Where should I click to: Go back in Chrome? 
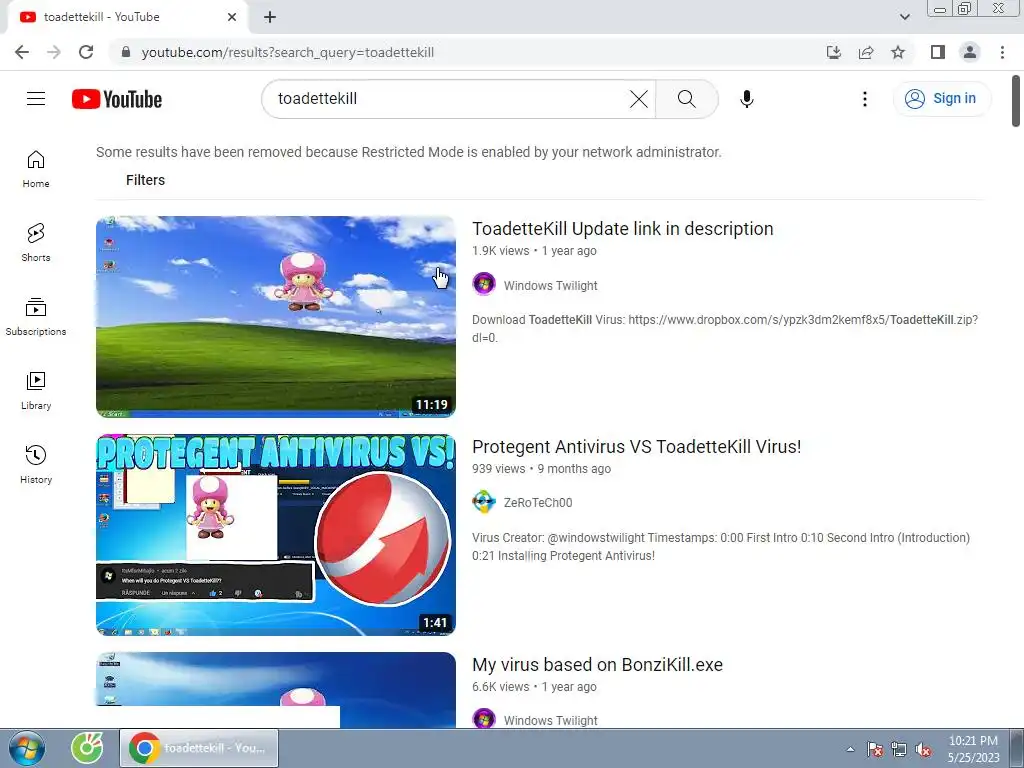[x=22, y=52]
